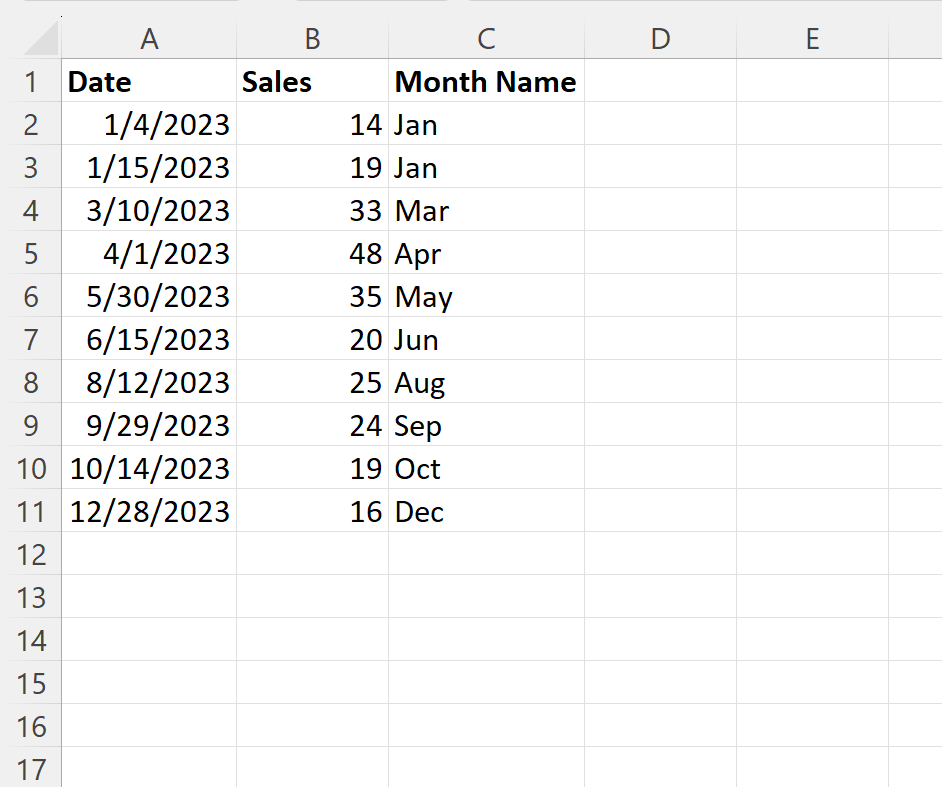Click the Month Name header cell
The width and height of the screenshot is (942, 787).
[485, 82]
